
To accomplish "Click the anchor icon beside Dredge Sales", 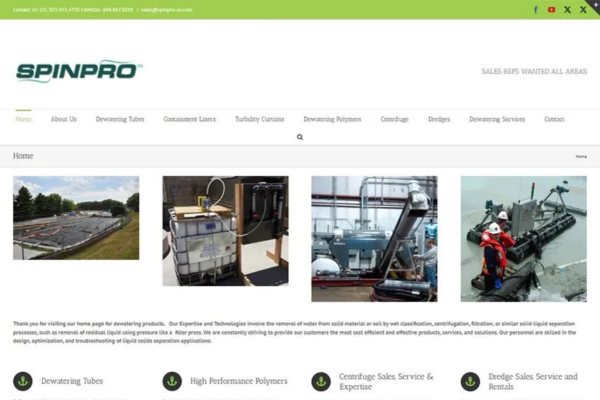I will coord(470,381).
